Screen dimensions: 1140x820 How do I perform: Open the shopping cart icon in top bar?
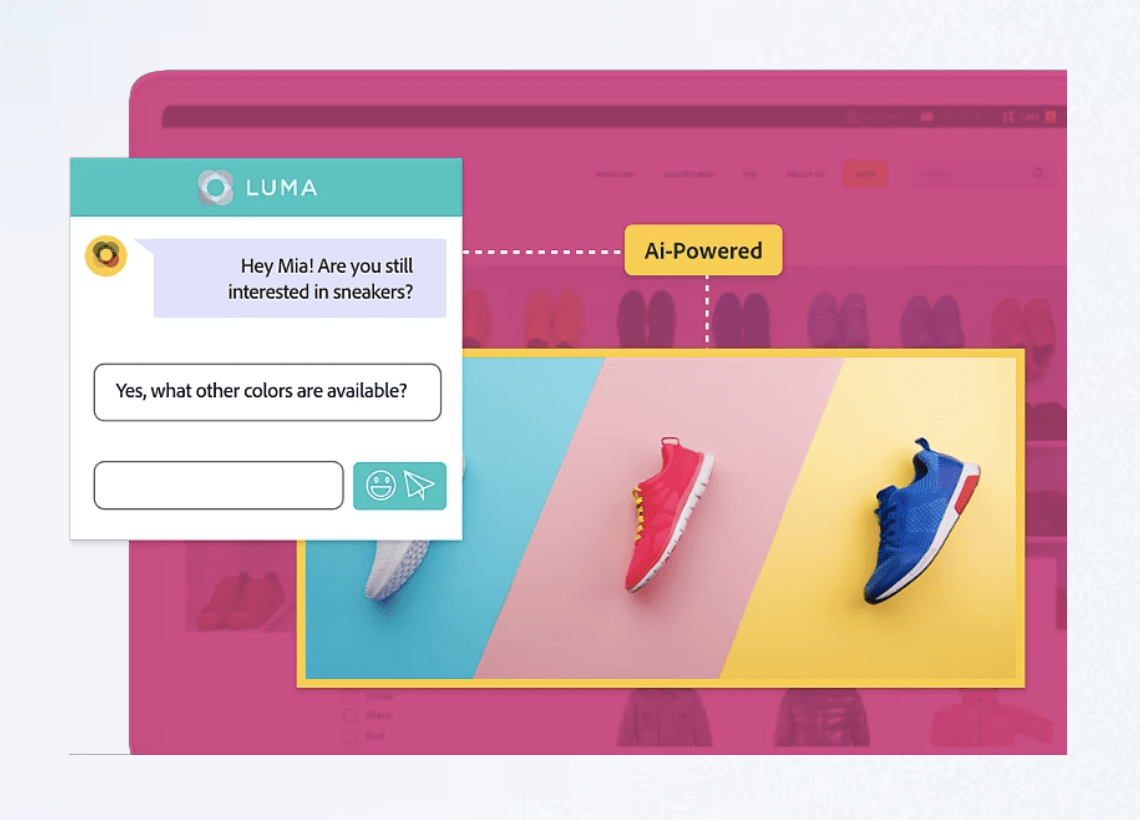coord(1008,116)
